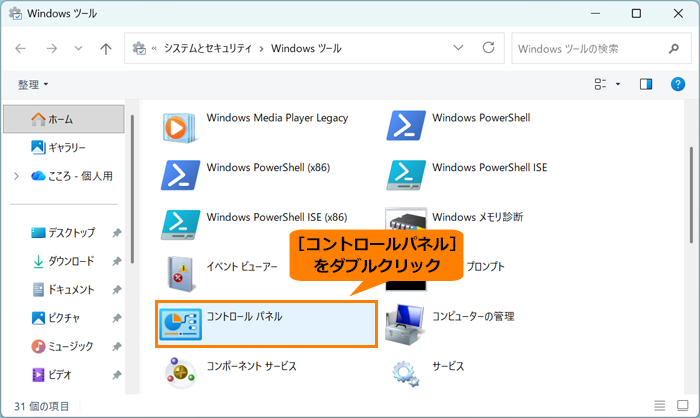Expand the address bar history dropdown
This screenshot has width=700, height=418.
click(x=458, y=48)
